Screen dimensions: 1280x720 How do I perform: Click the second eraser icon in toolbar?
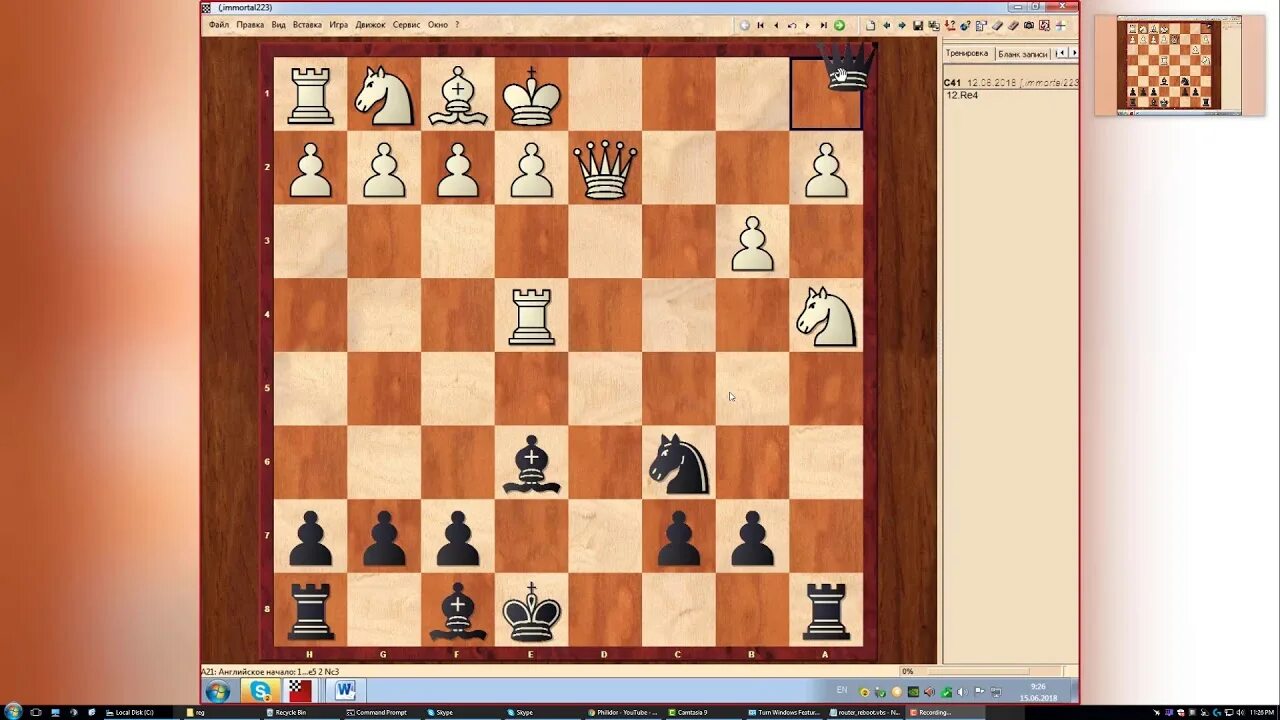point(1013,25)
